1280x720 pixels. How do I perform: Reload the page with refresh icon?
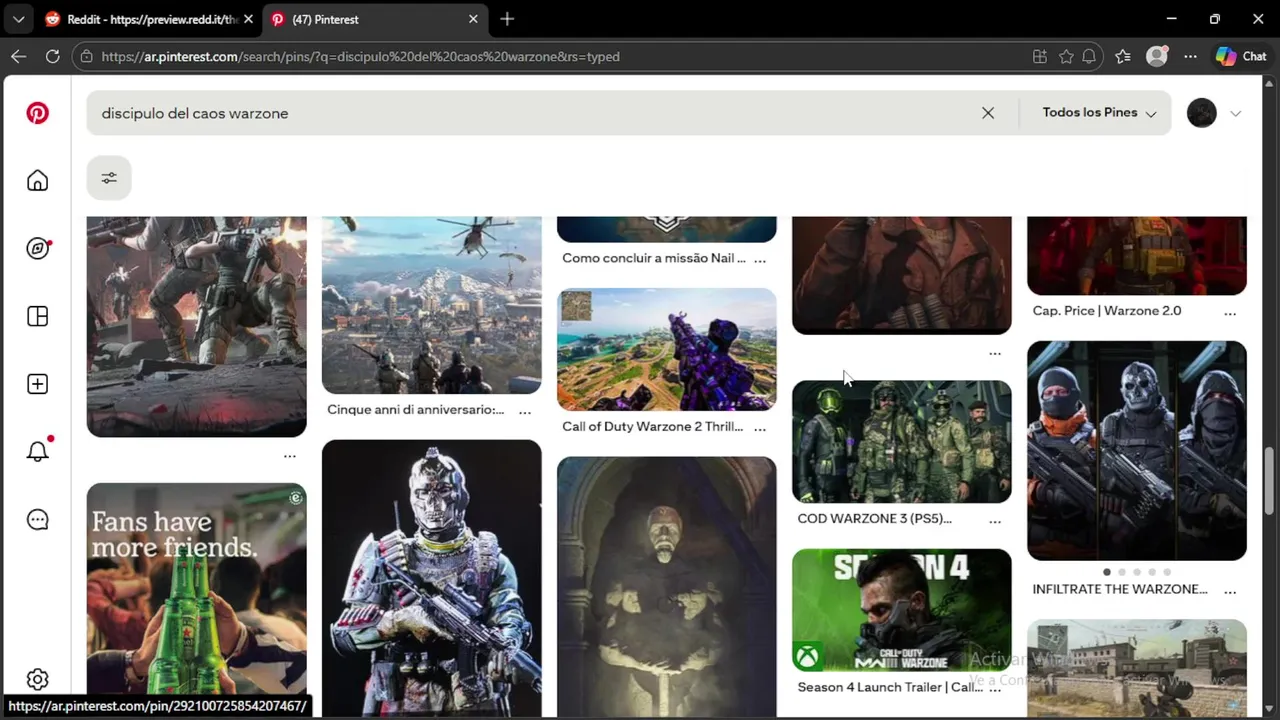(x=52, y=57)
